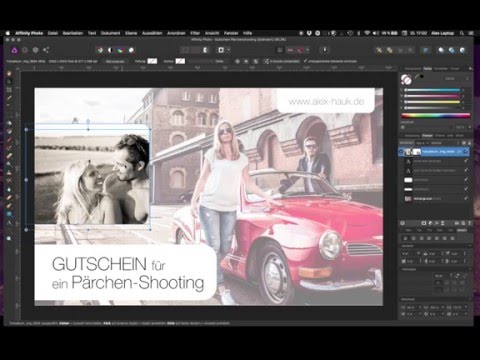This screenshot has height=360, width=480.
Task: Open the Export persona share icon
Action: pos(46,50)
